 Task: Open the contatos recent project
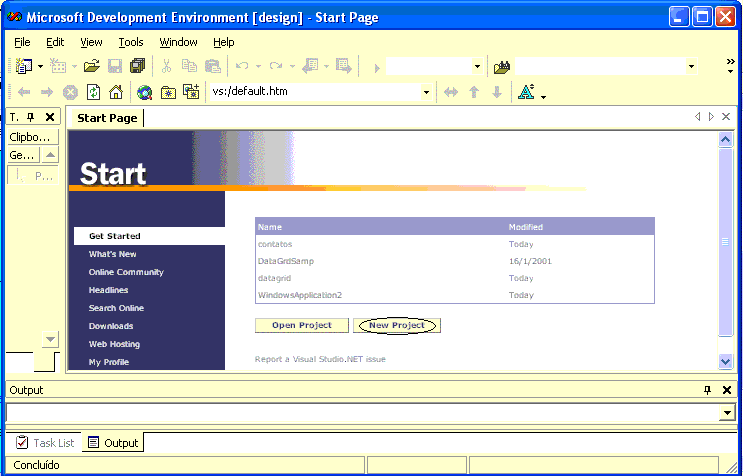[275, 244]
